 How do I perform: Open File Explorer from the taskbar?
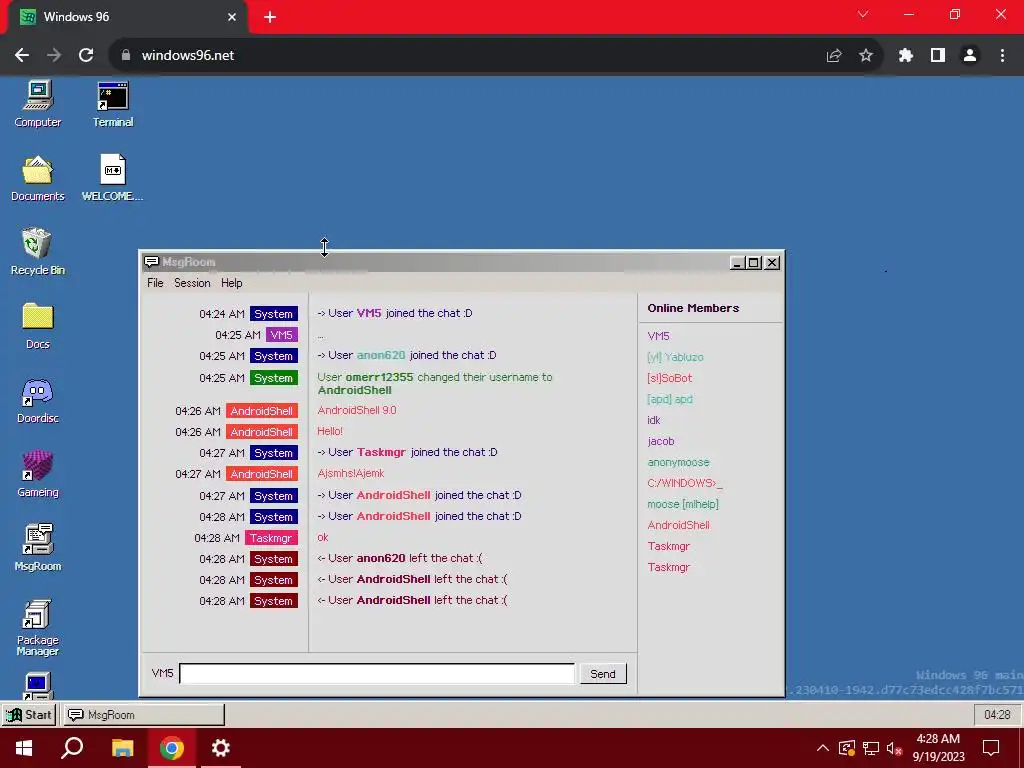(x=122, y=748)
